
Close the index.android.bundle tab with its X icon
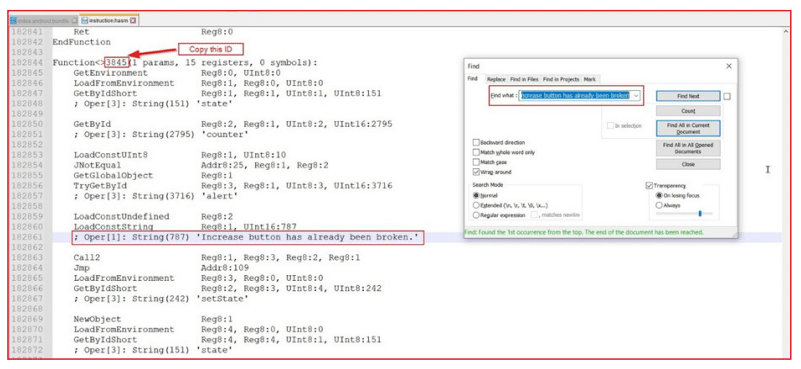tap(74, 20)
